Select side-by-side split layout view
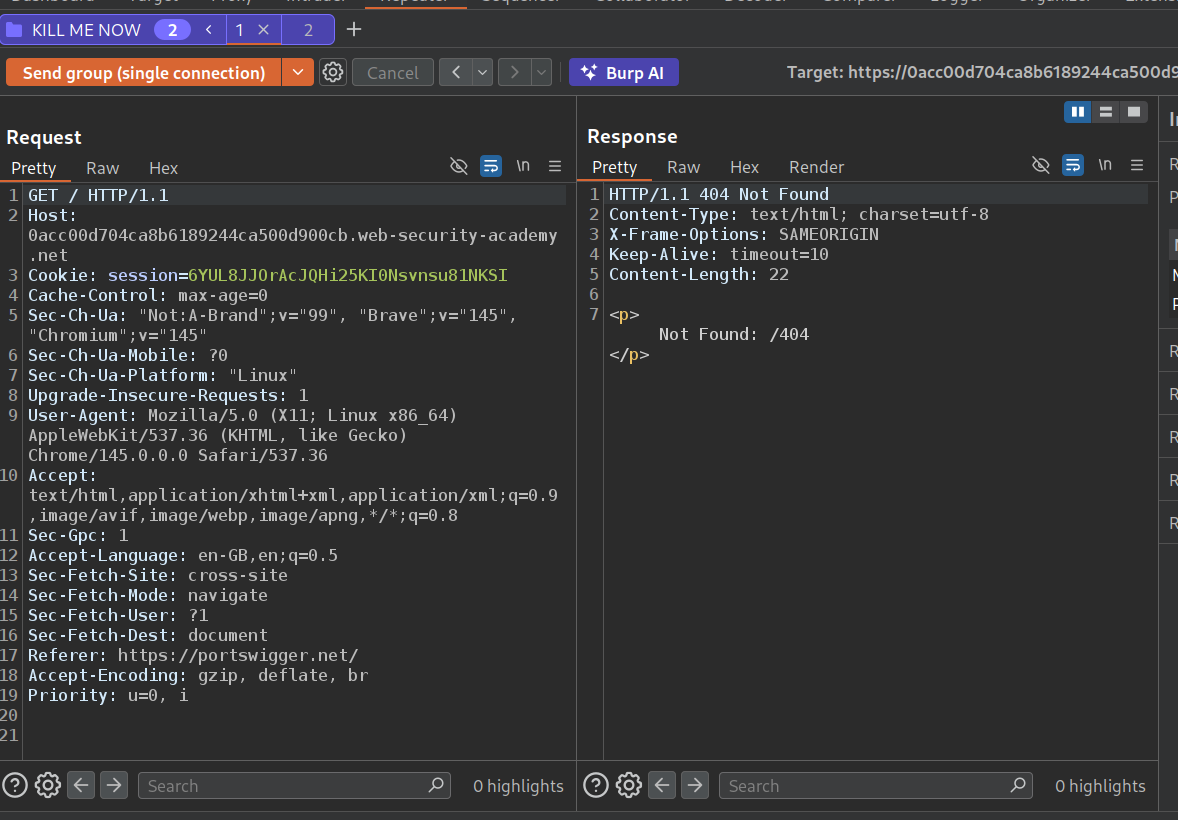Screen dimensions: 1178x820 1078,112
